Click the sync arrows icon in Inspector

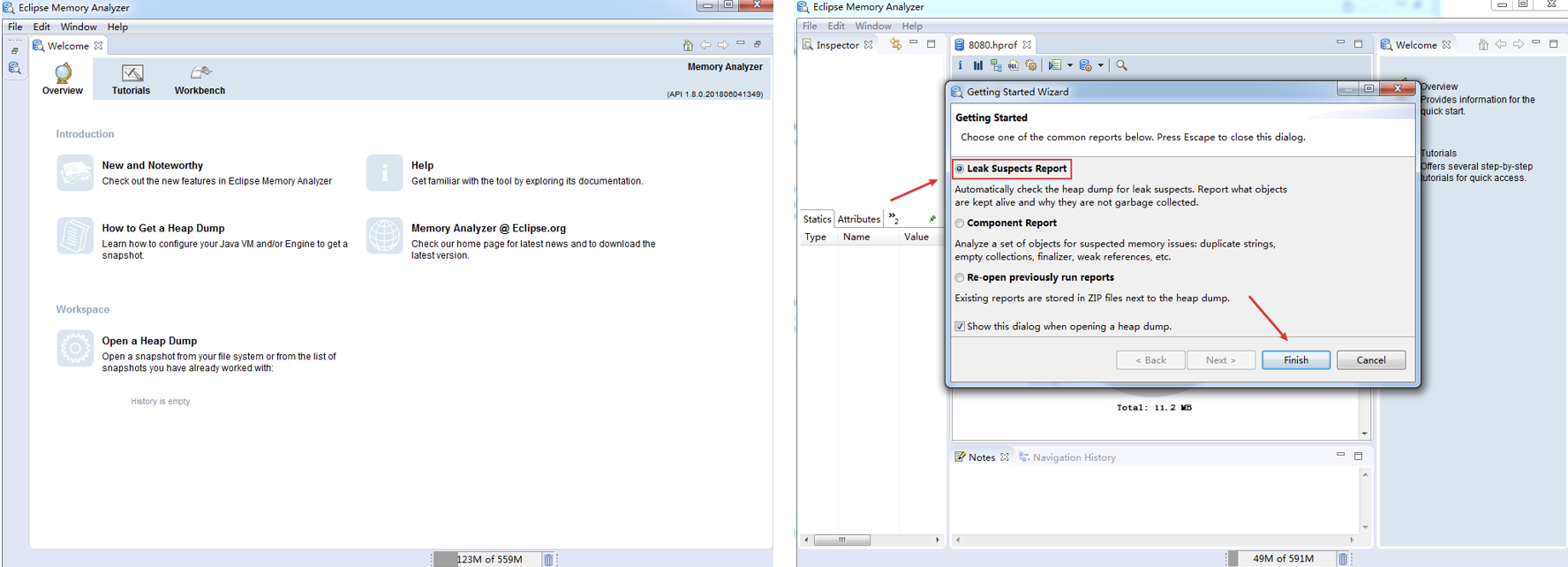point(895,44)
